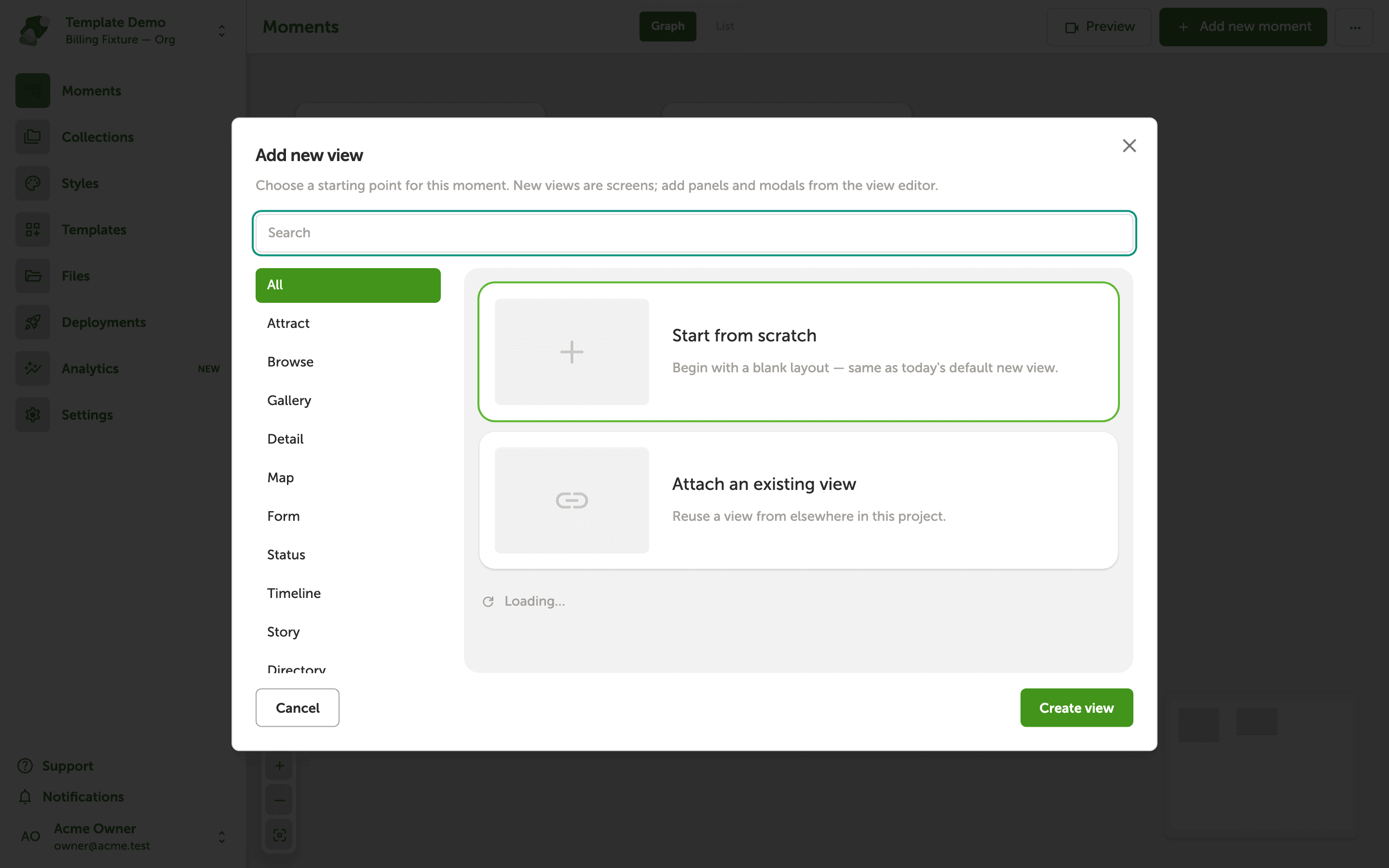Switch to the List view tab

tap(724, 27)
